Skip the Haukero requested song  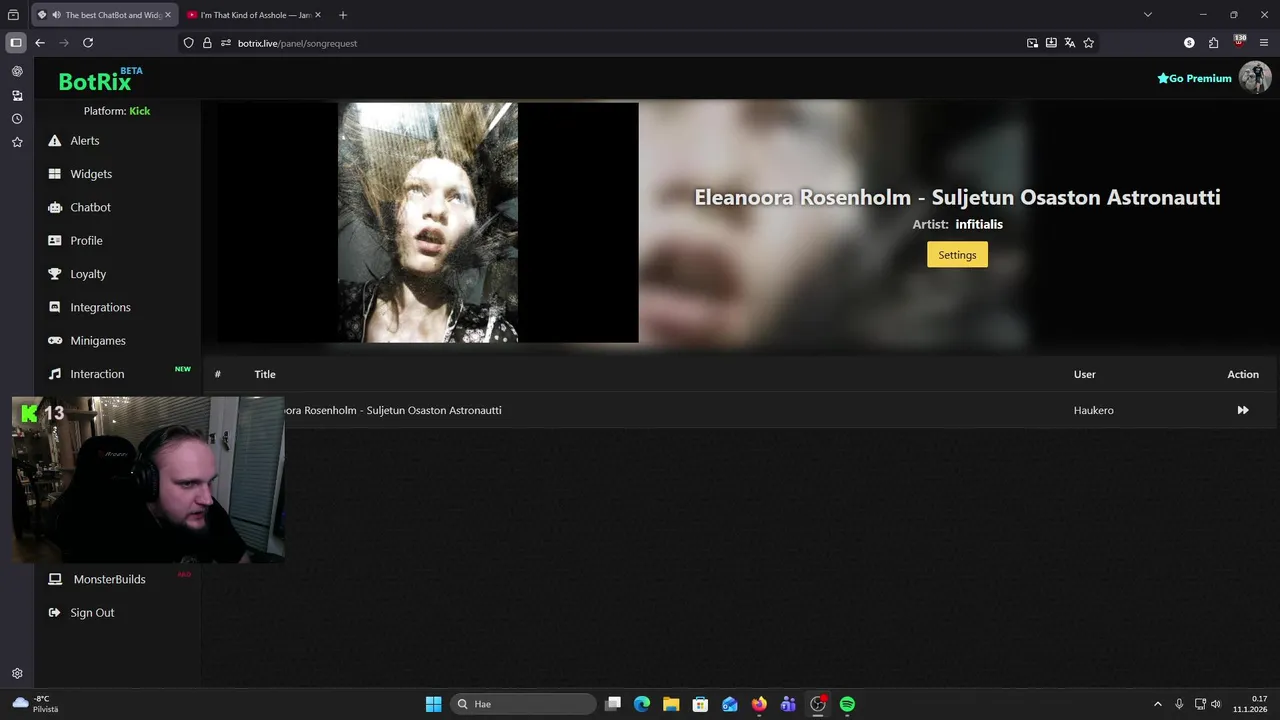1243,410
